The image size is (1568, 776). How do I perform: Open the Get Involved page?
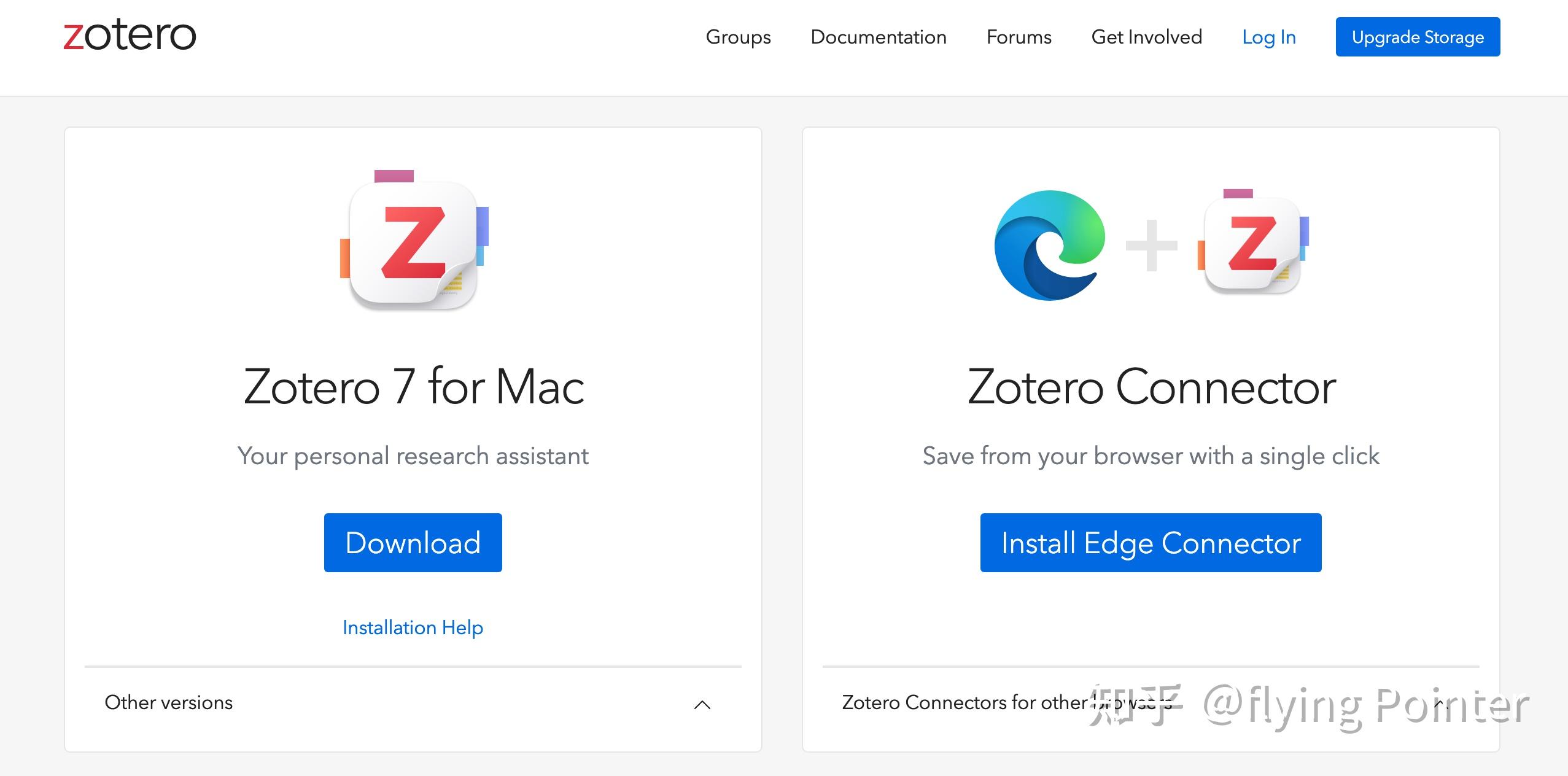[1146, 37]
